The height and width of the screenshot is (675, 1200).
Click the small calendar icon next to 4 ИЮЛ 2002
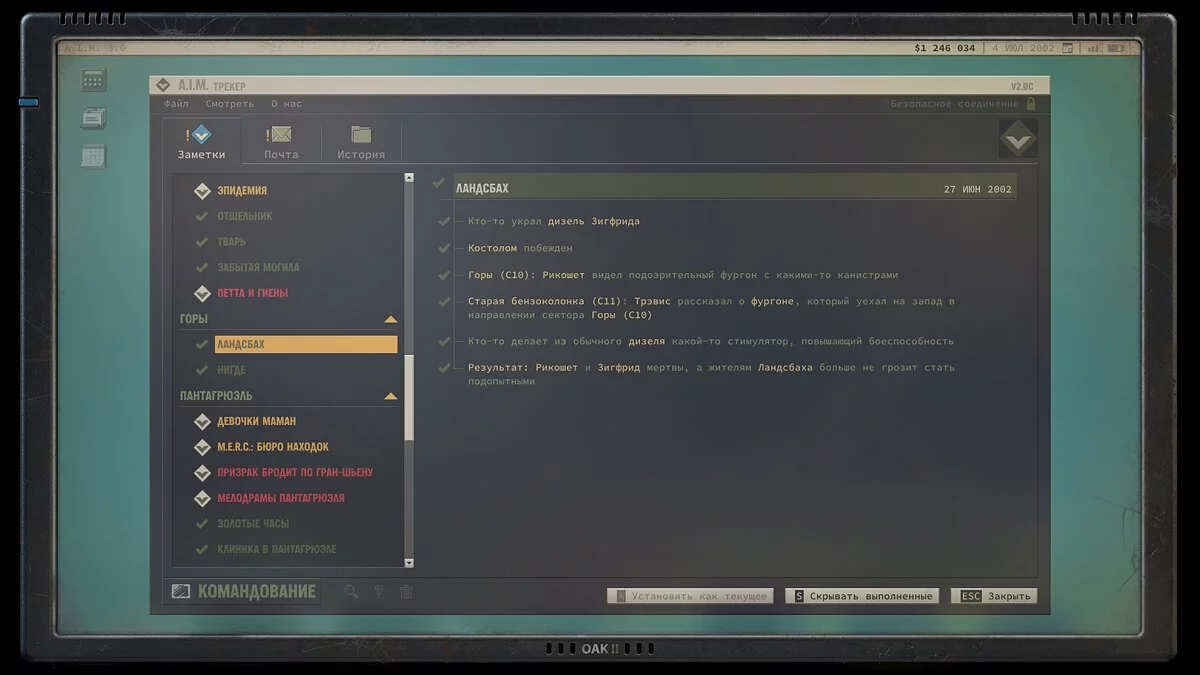pyautogui.click(x=1067, y=48)
